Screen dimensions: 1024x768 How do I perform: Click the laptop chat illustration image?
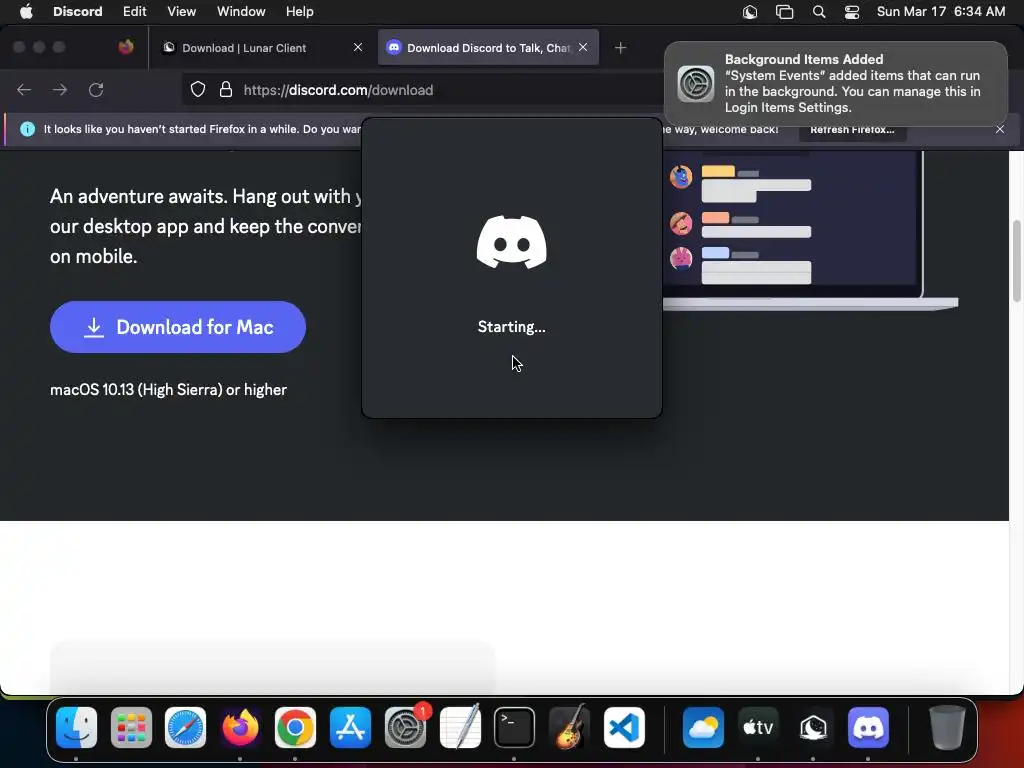(x=810, y=230)
